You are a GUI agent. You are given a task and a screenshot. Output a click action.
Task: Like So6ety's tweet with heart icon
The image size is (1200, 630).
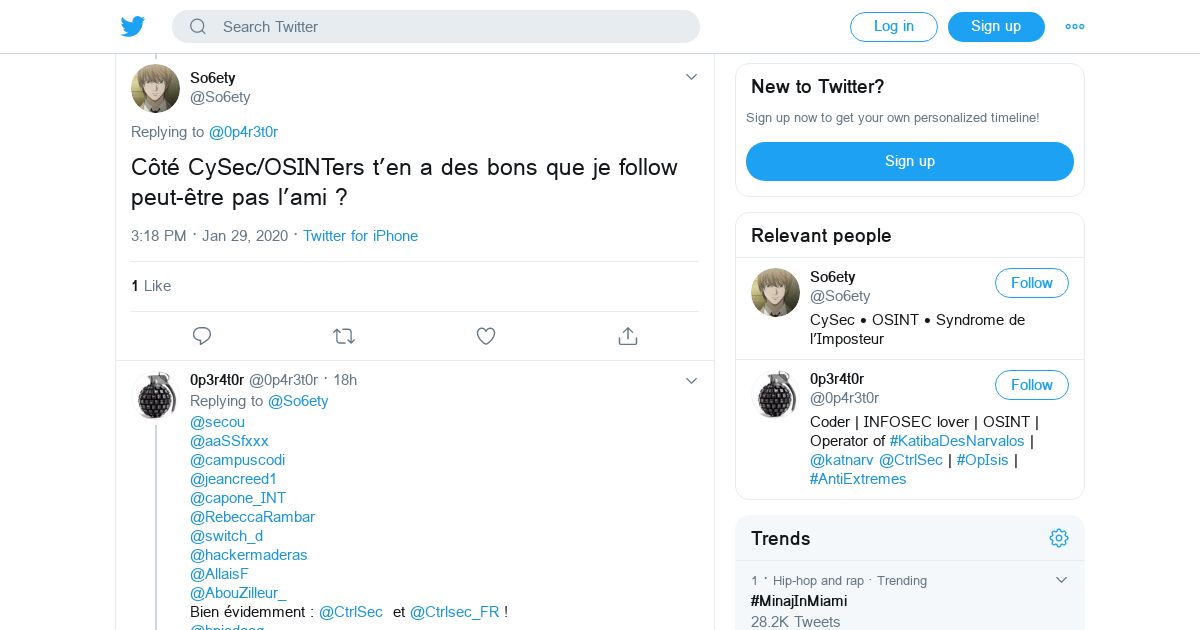[486, 336]
